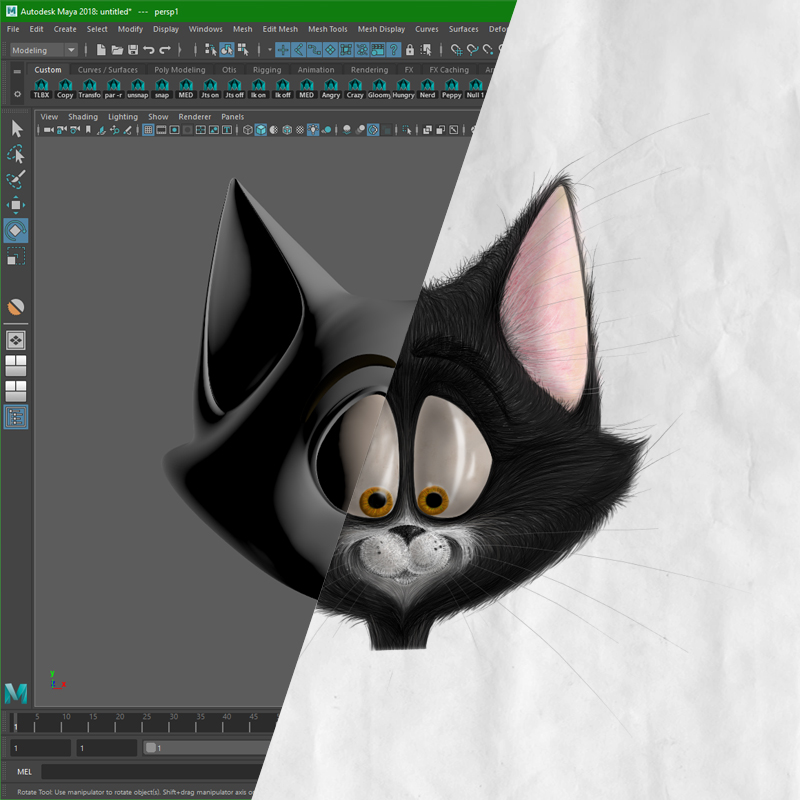Screen dimensions: 800x800
Task: Switch to the Curves / Surfaces shelf
Action: 108,70
